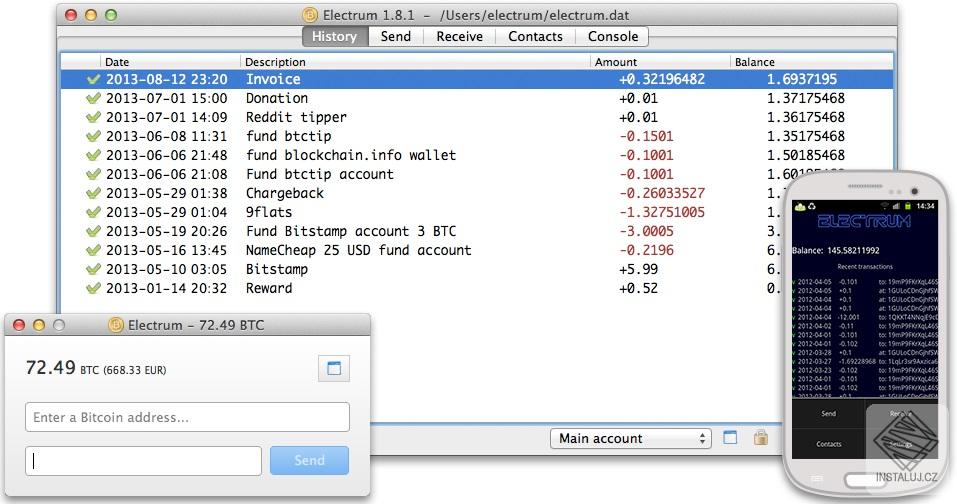This screenshot has width=957, height=504.
Task: Select the Donation transaction row
Action: click(x=477, y=98)
